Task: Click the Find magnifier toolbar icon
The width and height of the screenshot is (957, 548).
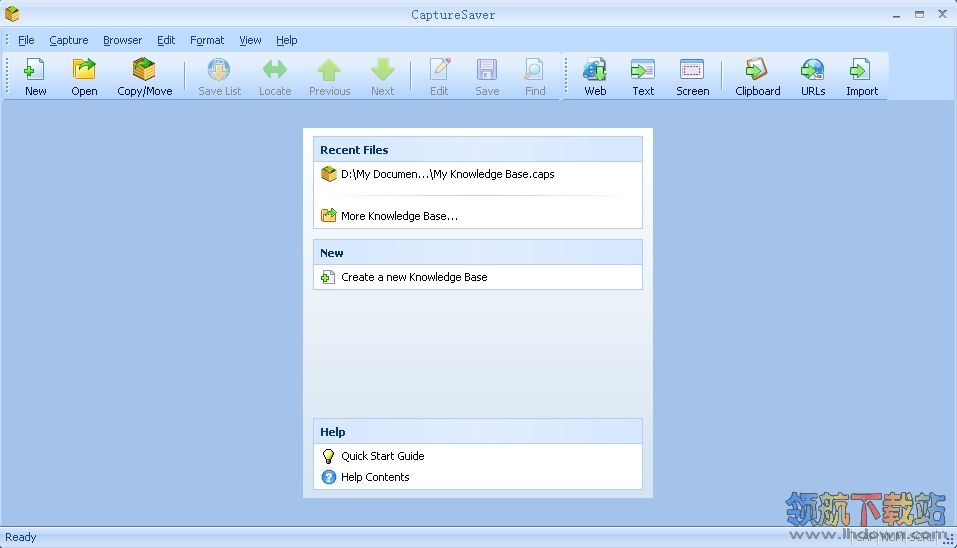Action: [535, 76]
